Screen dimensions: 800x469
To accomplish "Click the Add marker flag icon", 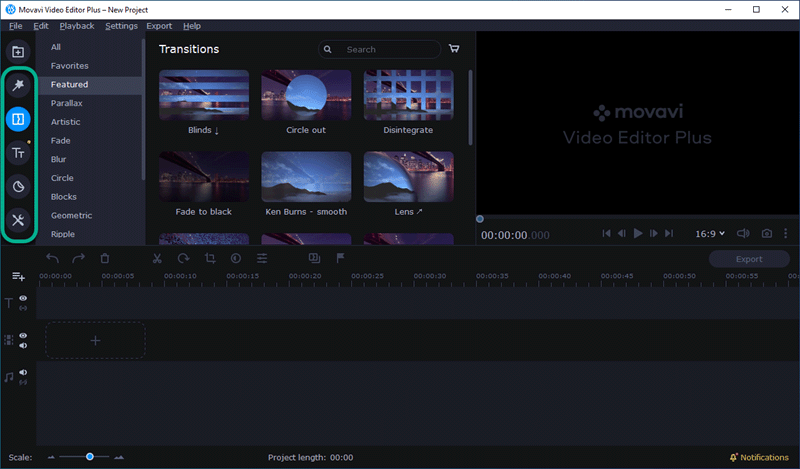I will click(x=340, y=258).
